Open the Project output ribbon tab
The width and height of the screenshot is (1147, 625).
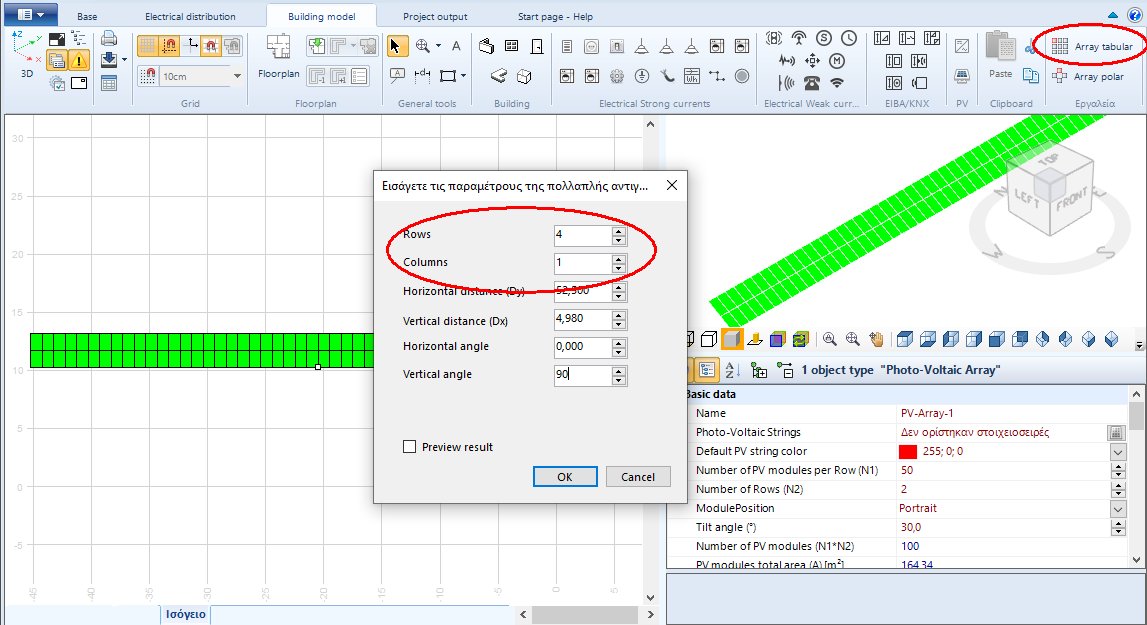click(434, 16)
